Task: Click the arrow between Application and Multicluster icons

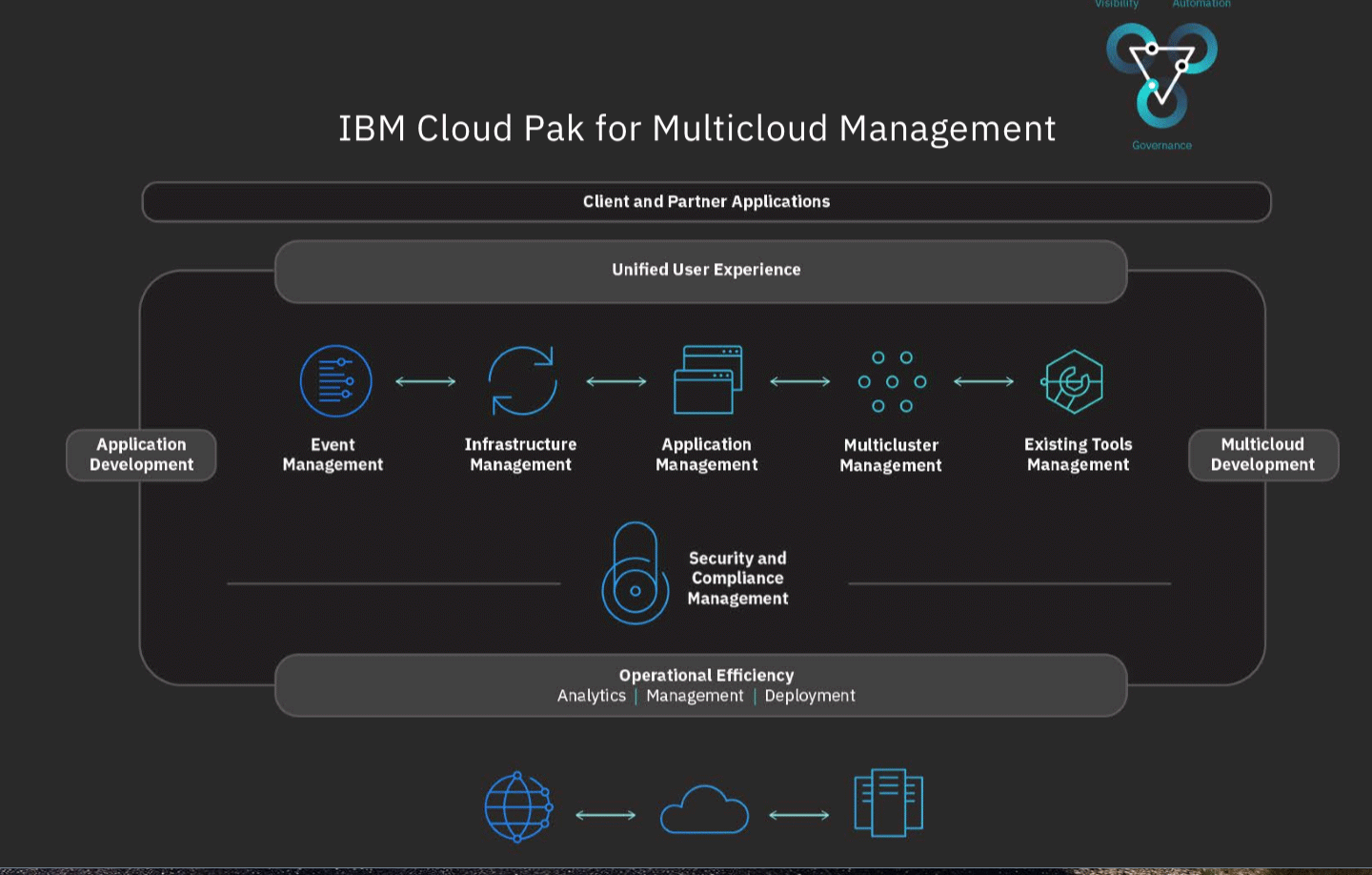Action: (800, 381)
